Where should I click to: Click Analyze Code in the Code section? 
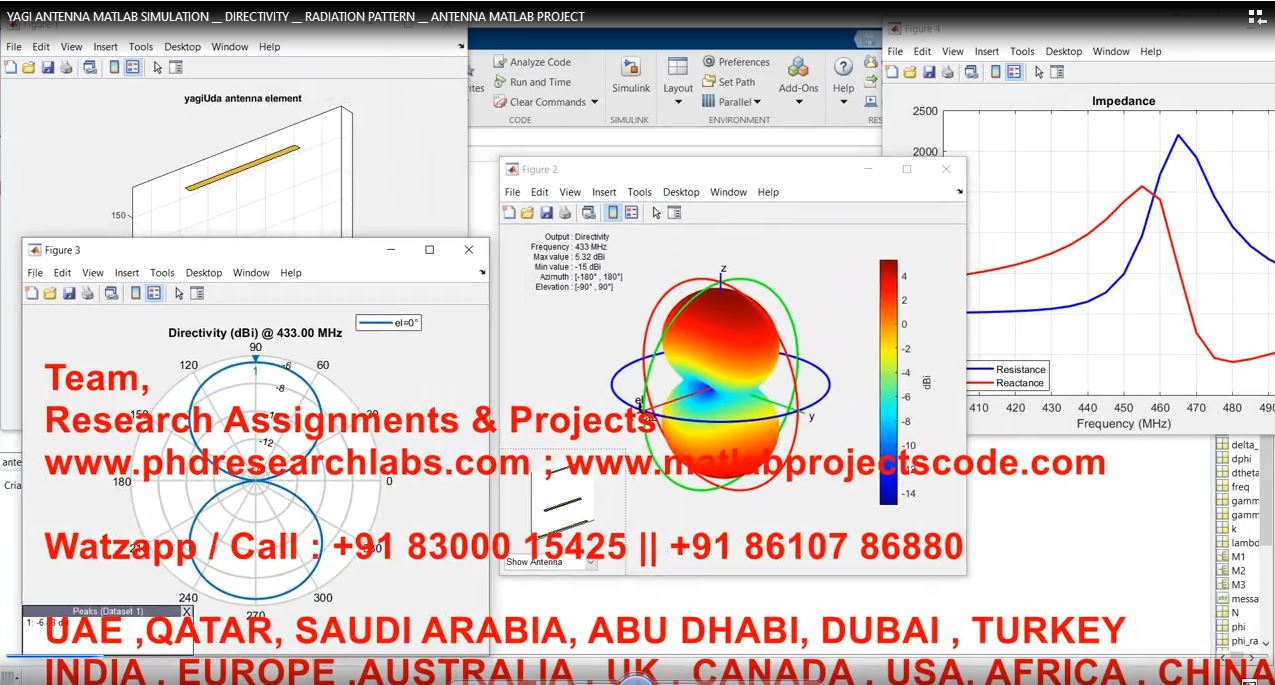pyautogui.click(x=532, y=62)
